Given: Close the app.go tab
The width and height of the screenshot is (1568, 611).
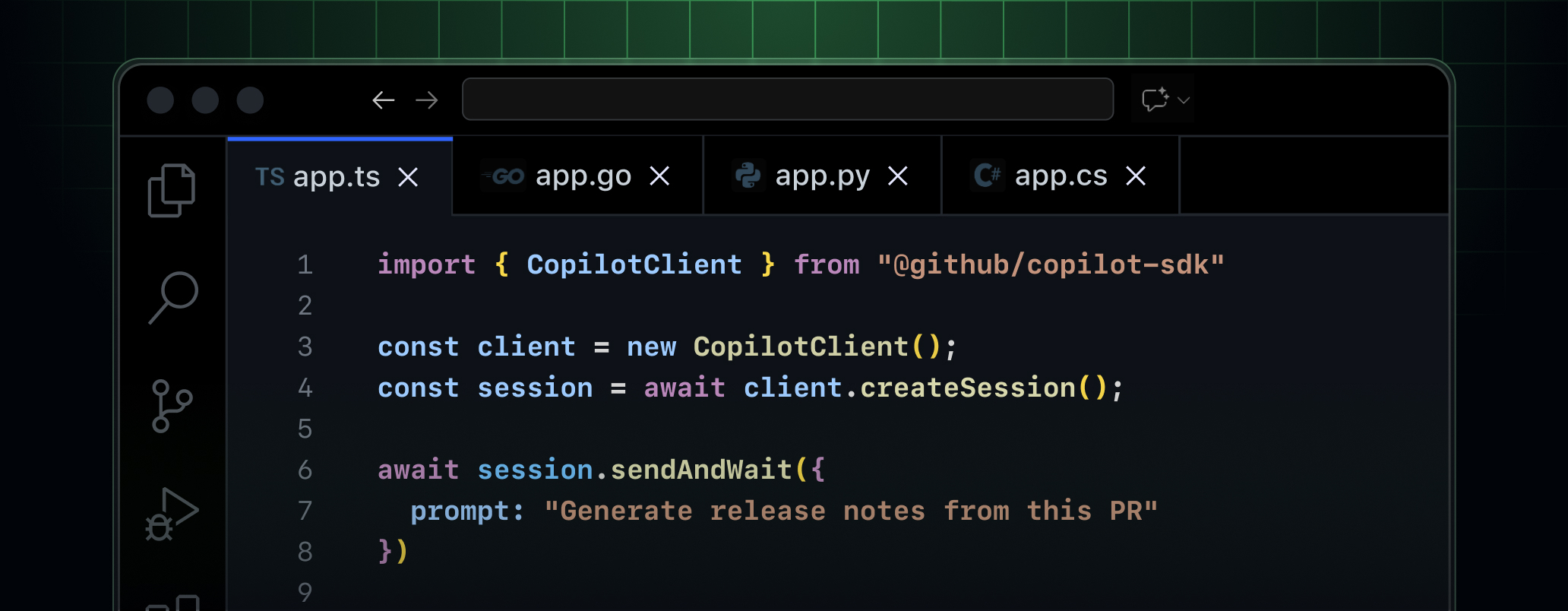Looking at the screenshot, I should 659,176.
